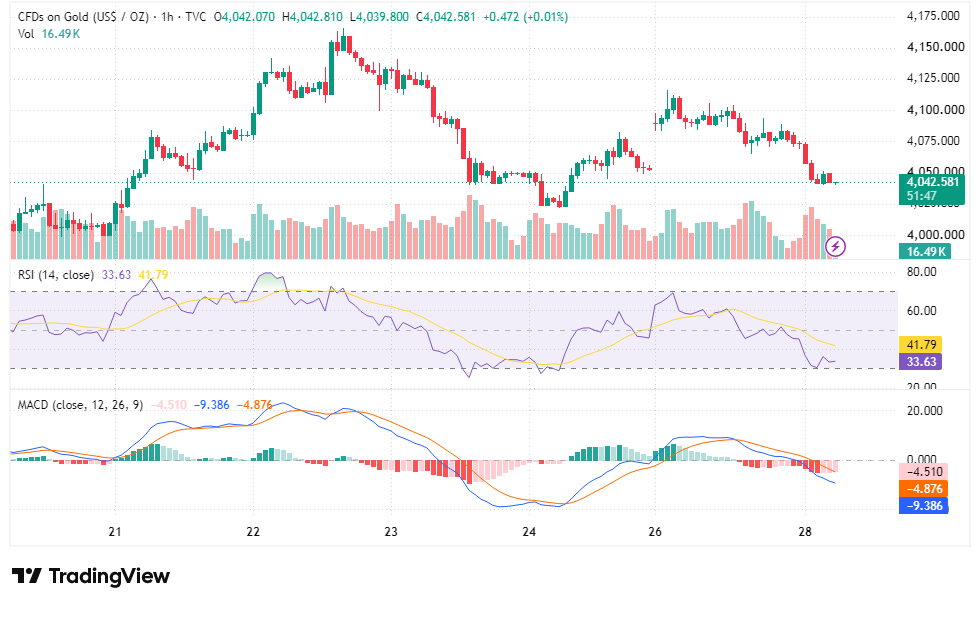Click the blue -9.386 MACD axis tag
The image size is (980, 631).
(x=924, y=505)
